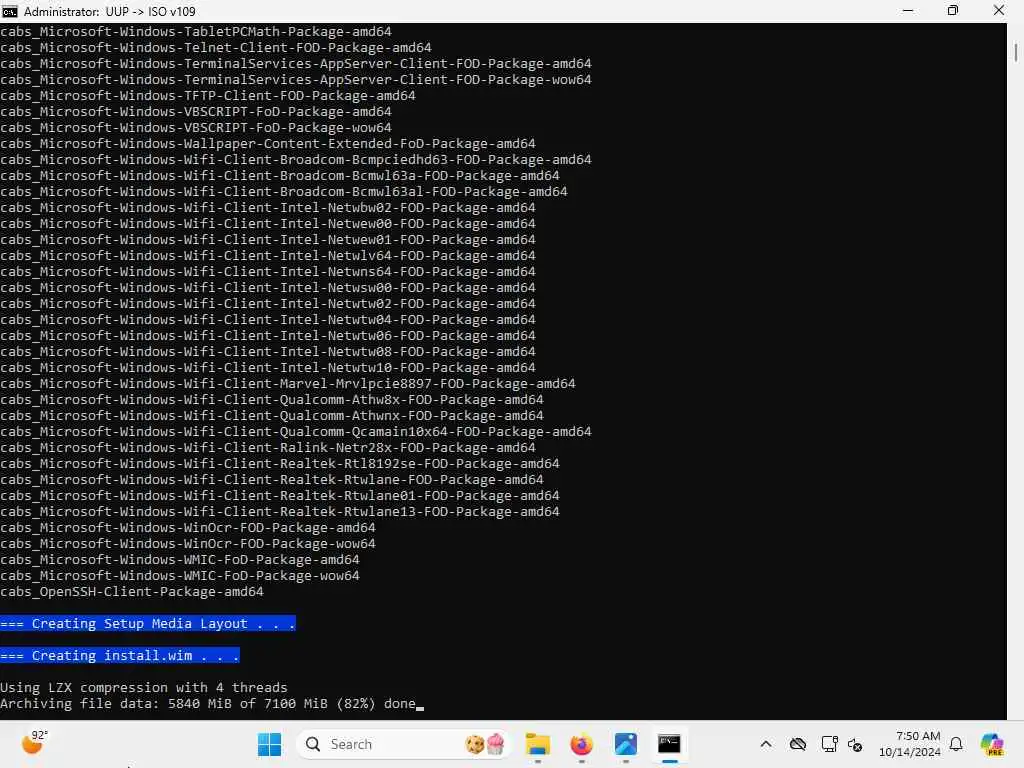1024x768 pixels.
Task: Click the window title 'Administrator: UUP -> ISO v109'
Action: 110,11
